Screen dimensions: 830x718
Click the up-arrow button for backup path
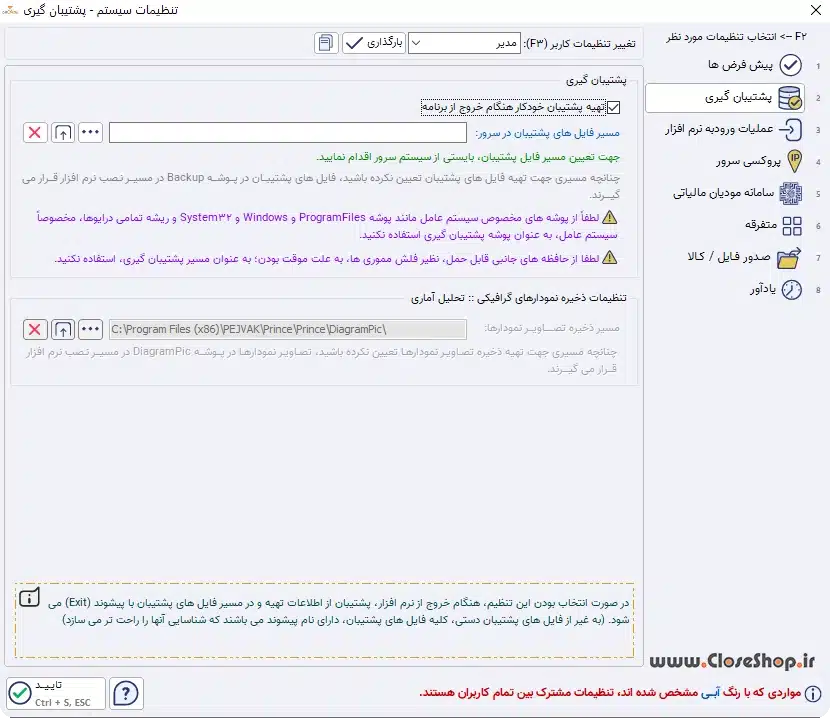coord(63,132)
